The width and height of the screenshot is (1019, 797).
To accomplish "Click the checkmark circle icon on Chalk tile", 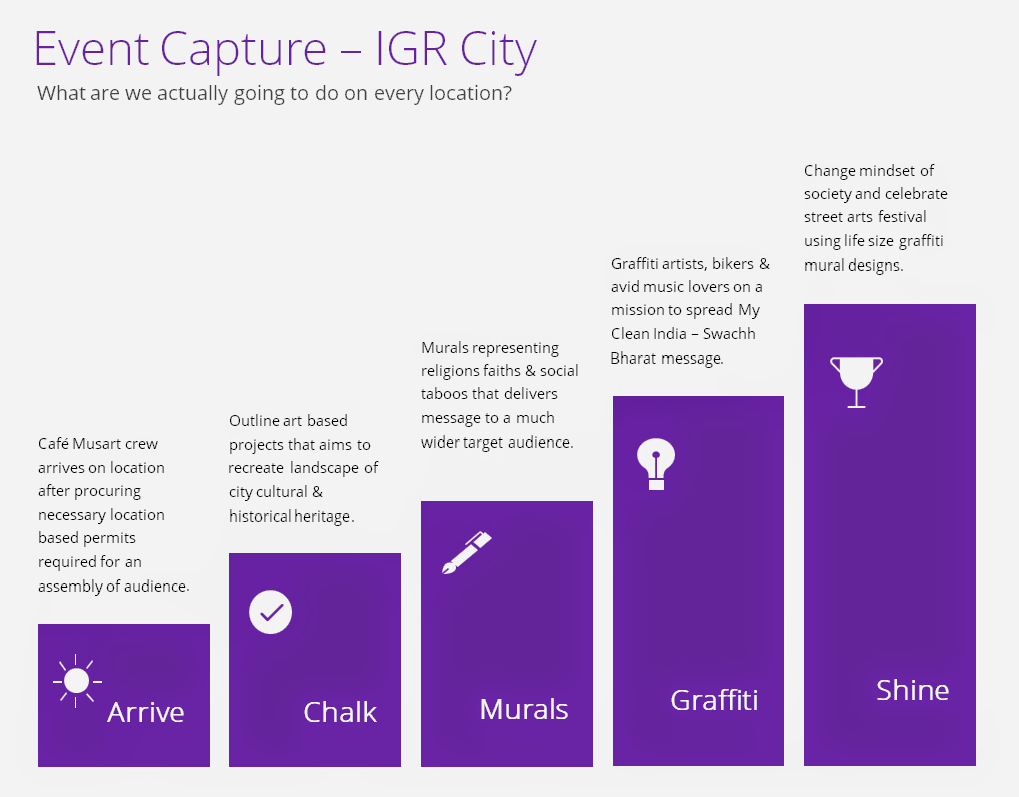I will pyautogui.click(x=270, y=612).
